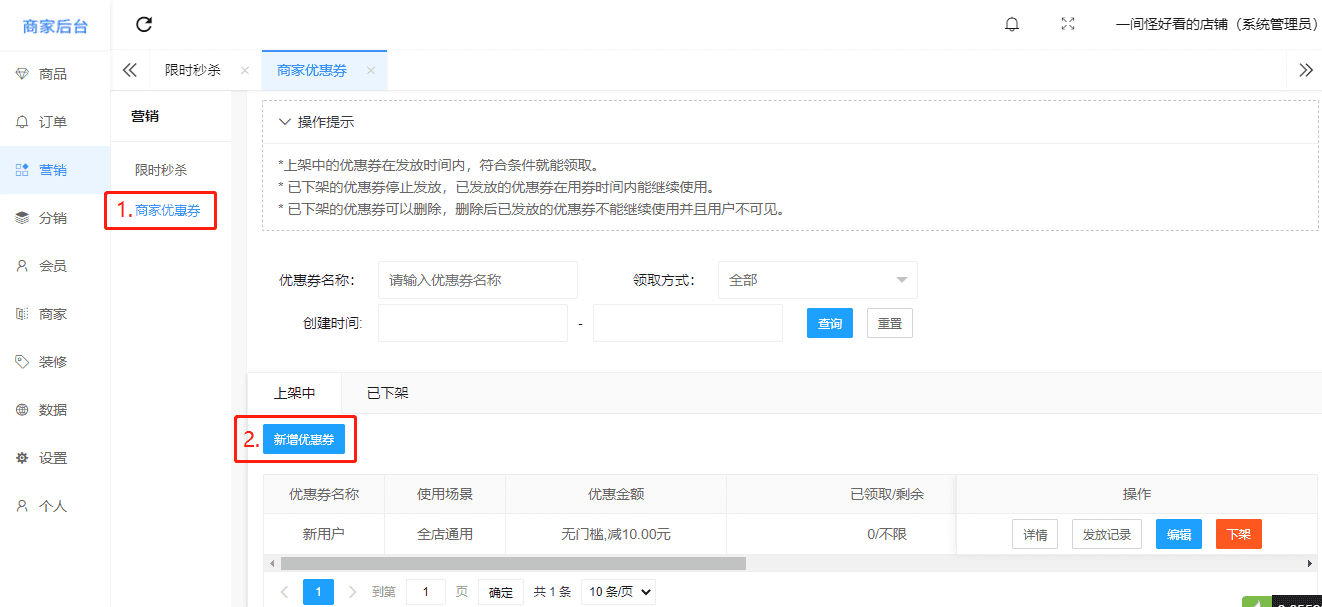Open the 10条/页 page size selector
Viewport: 1322px width, 607px height.
click(x=618, y=592)
